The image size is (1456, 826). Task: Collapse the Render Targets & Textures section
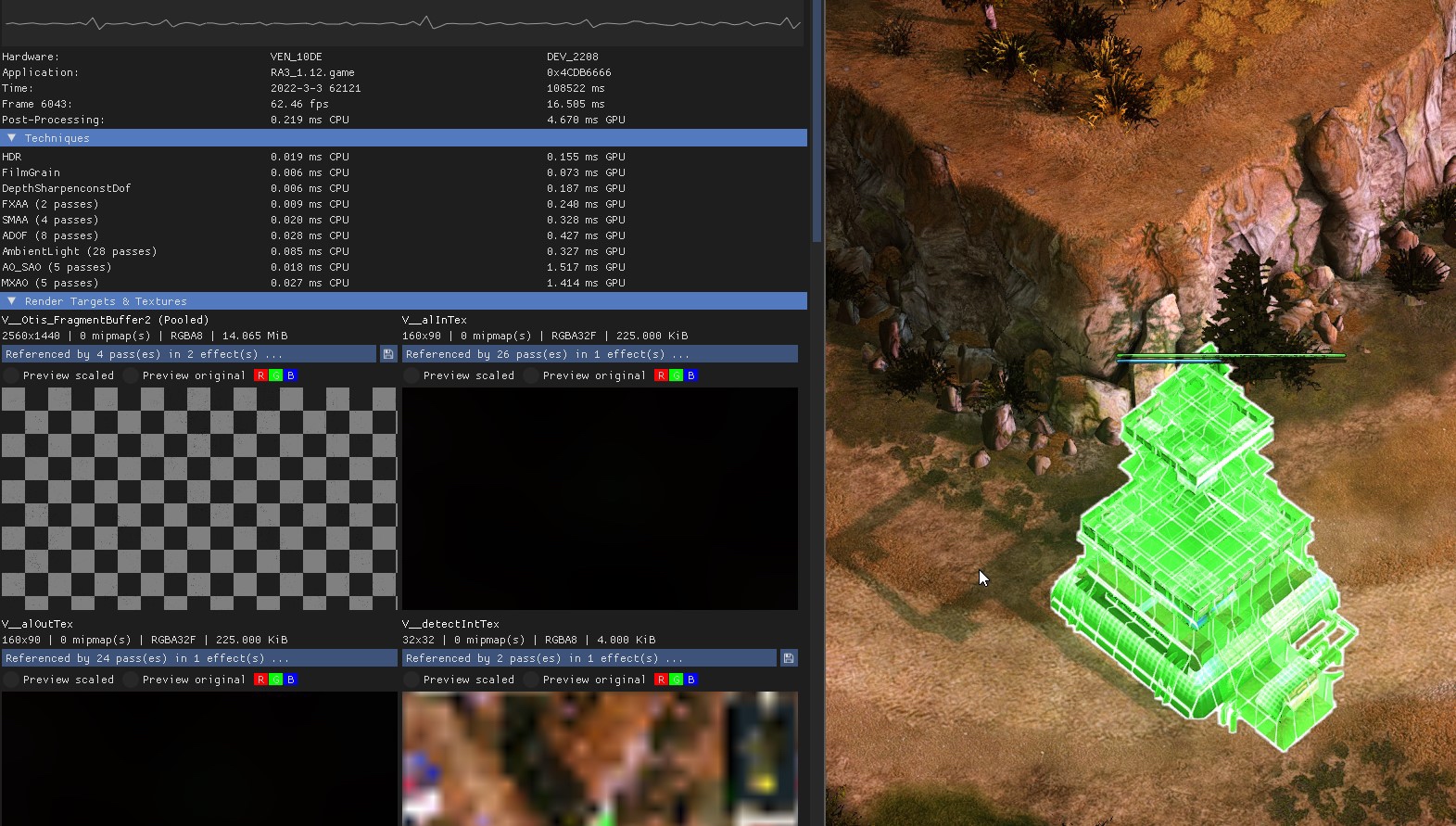403,301
